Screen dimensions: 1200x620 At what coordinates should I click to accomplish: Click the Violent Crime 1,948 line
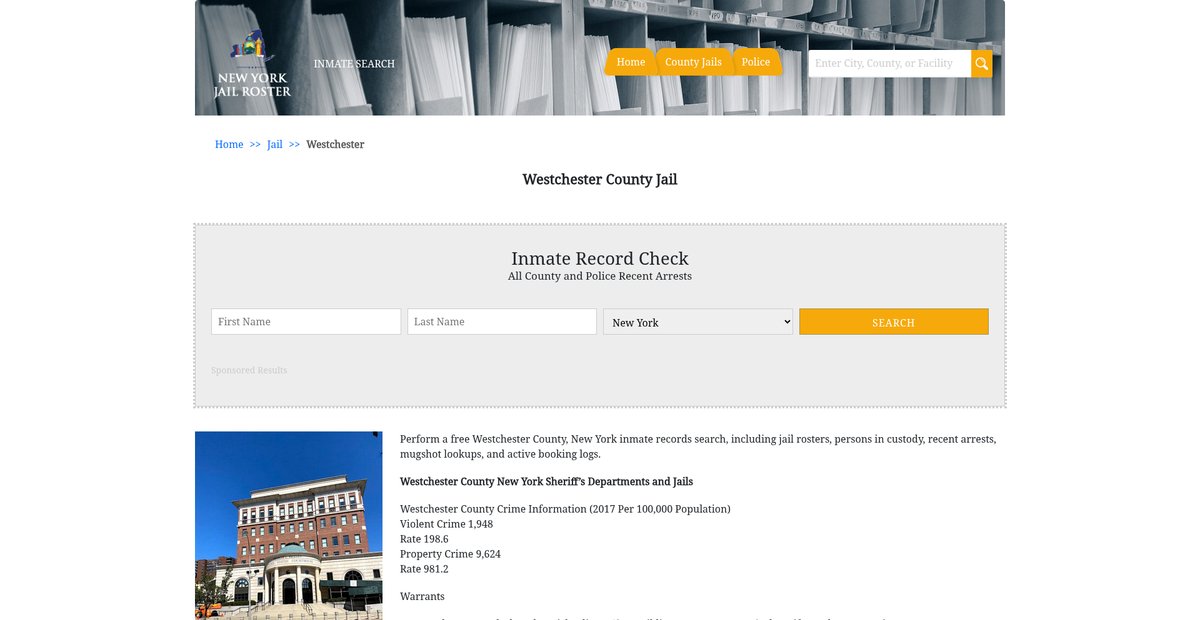446,524
